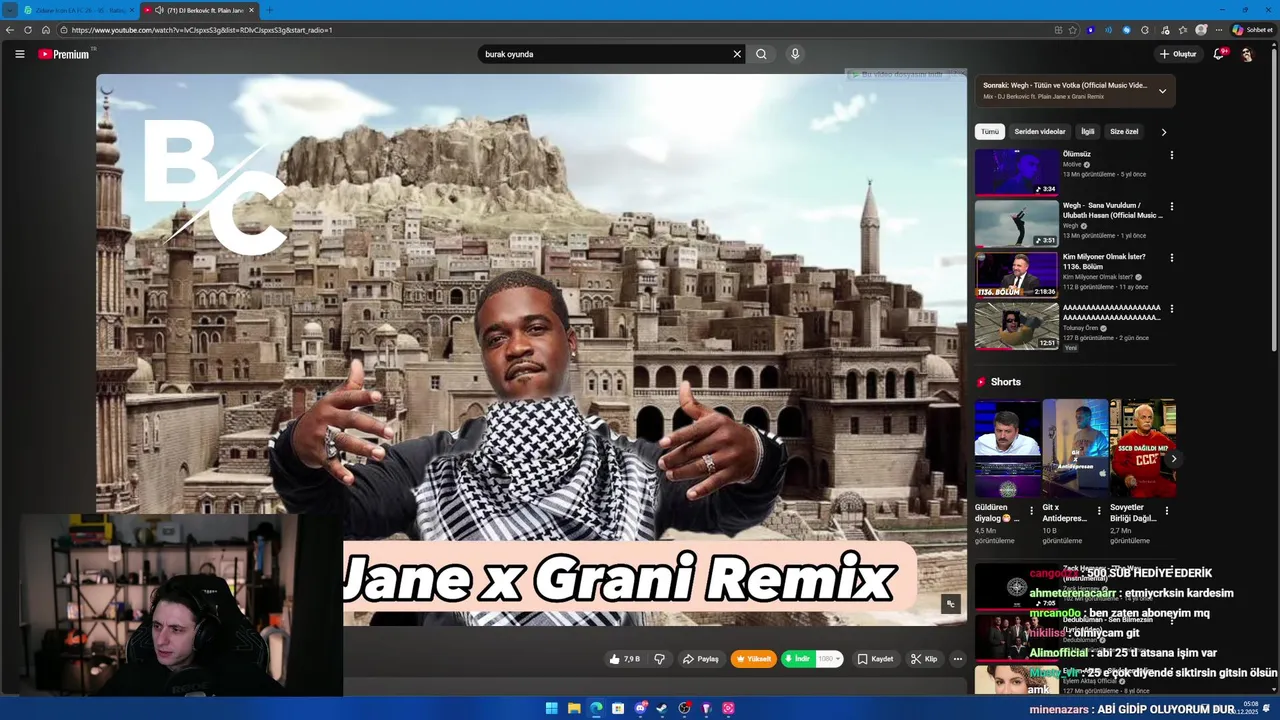This screenshot has height=720, width=1280.
Task: Open options menu for Wegh Sana Vuruldum video
Action: [x=1172, y=206]
